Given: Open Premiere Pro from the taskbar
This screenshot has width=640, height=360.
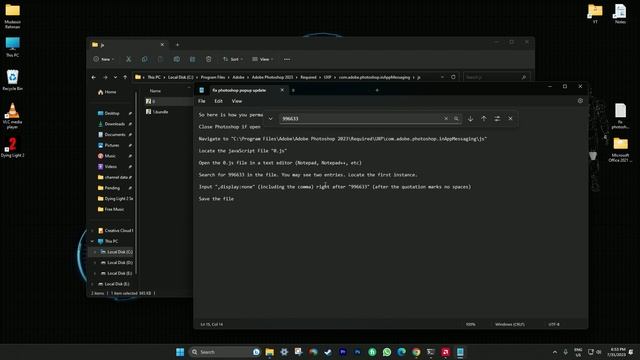Looking at the screenshot, I should click(342, 352).
